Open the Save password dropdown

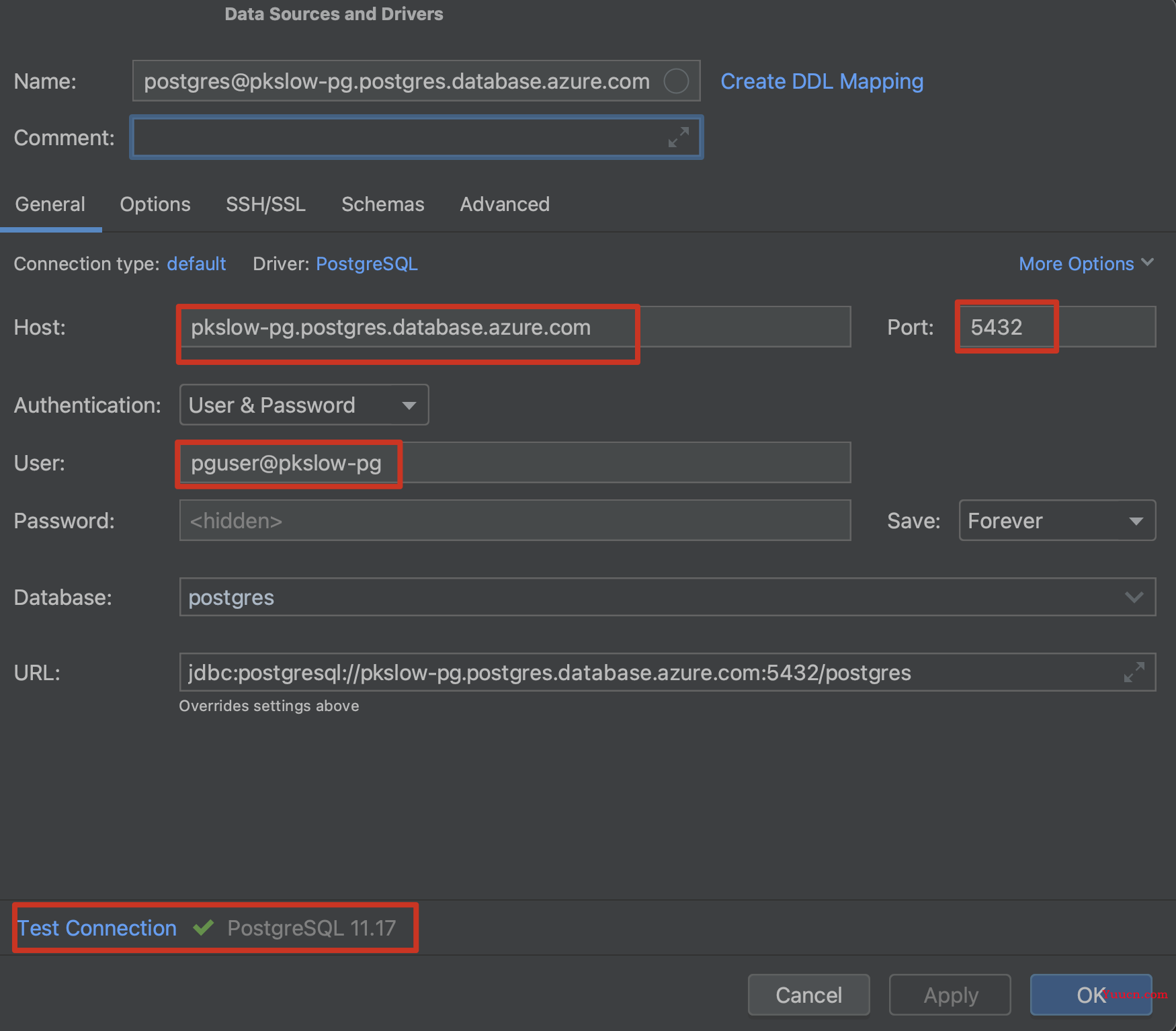coord(1057,520)
